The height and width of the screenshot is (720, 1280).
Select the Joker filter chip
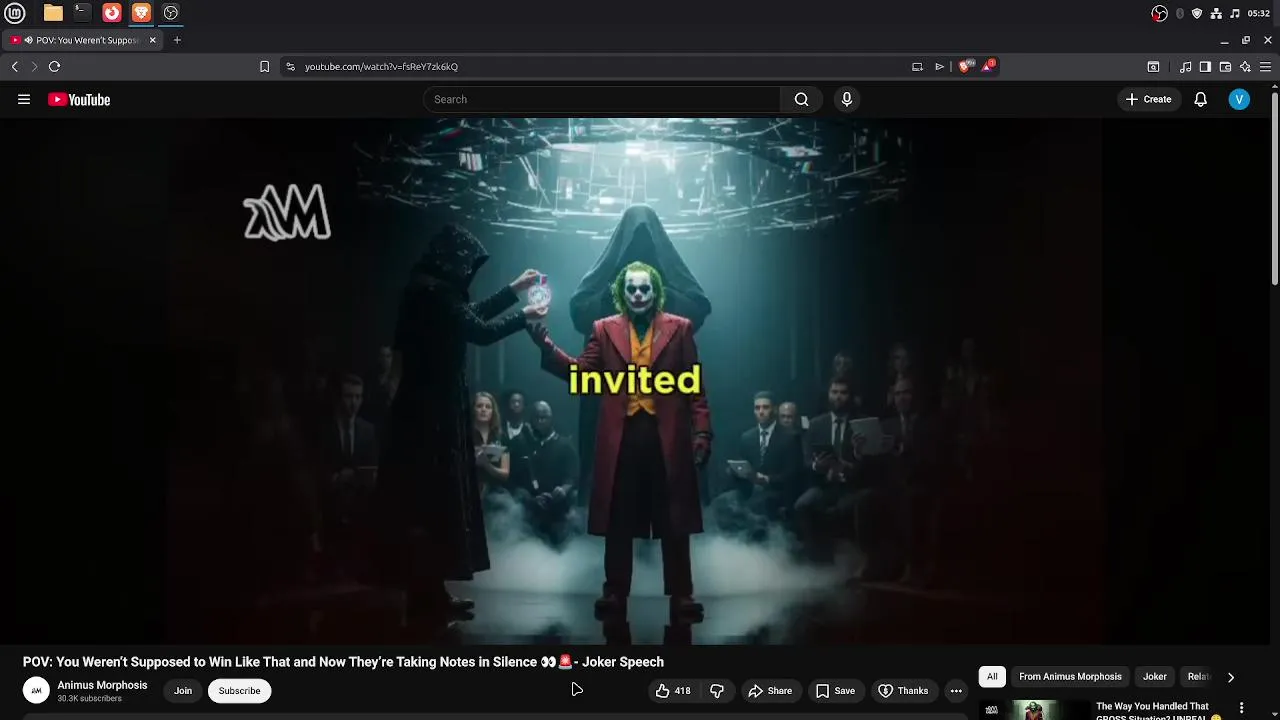1155,677
